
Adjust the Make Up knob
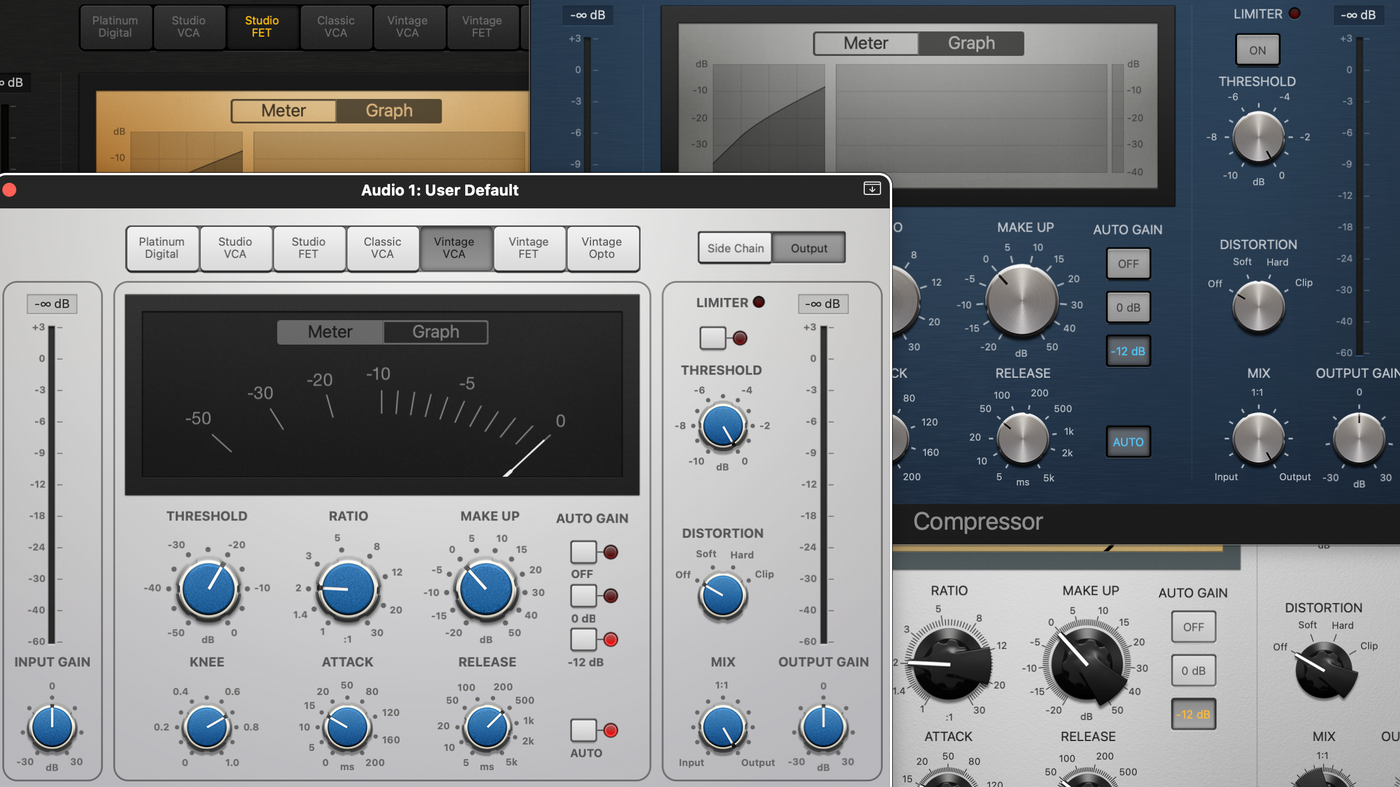484,590
